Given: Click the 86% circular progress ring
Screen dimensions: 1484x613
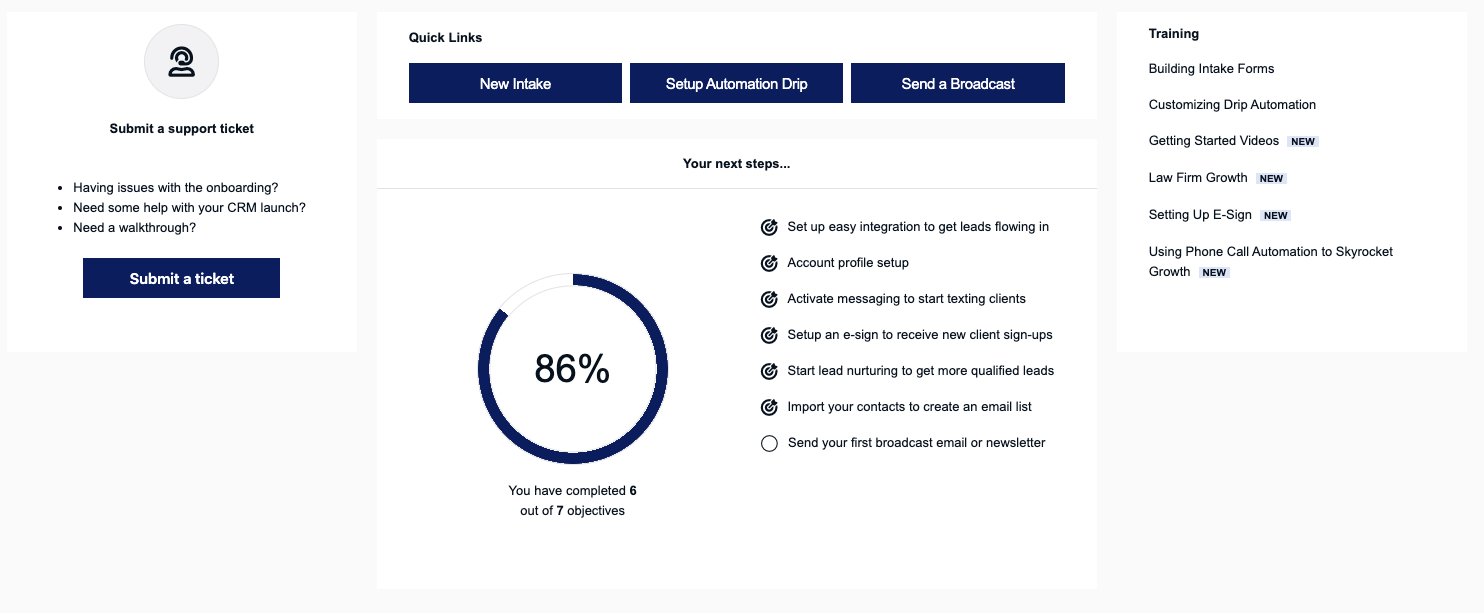Looking at the screenshot, I should [573, 369].
